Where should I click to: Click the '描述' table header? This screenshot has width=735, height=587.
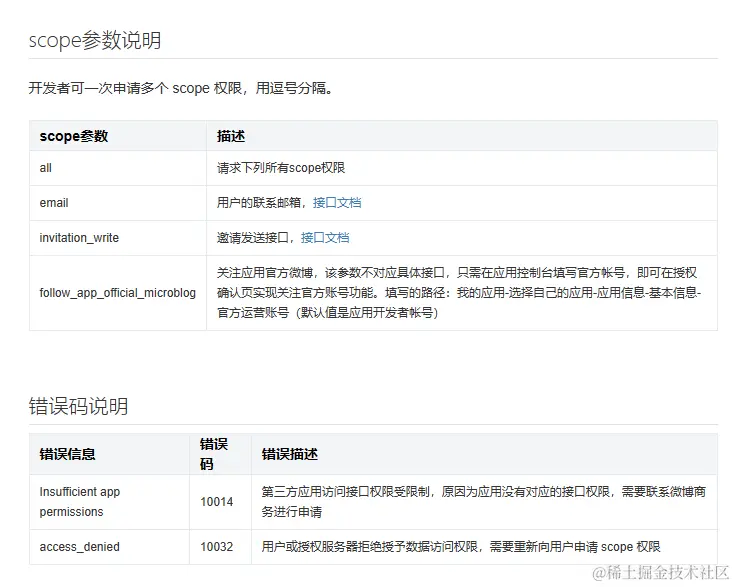(x=462, y=136)
